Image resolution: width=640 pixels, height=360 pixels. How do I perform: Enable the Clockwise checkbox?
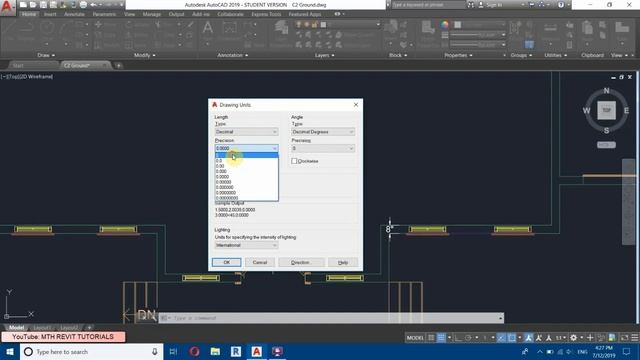tap(294, 161)
